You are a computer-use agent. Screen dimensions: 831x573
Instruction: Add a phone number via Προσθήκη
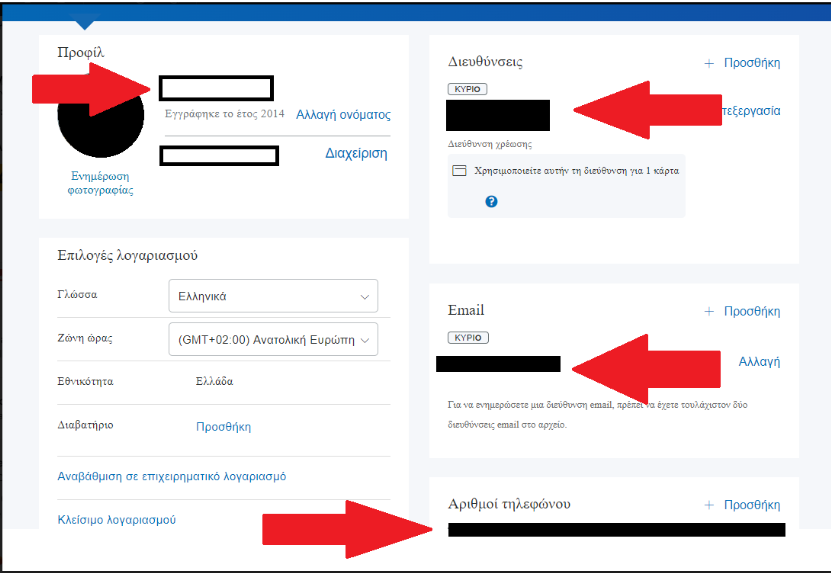(x=742, y=505)
